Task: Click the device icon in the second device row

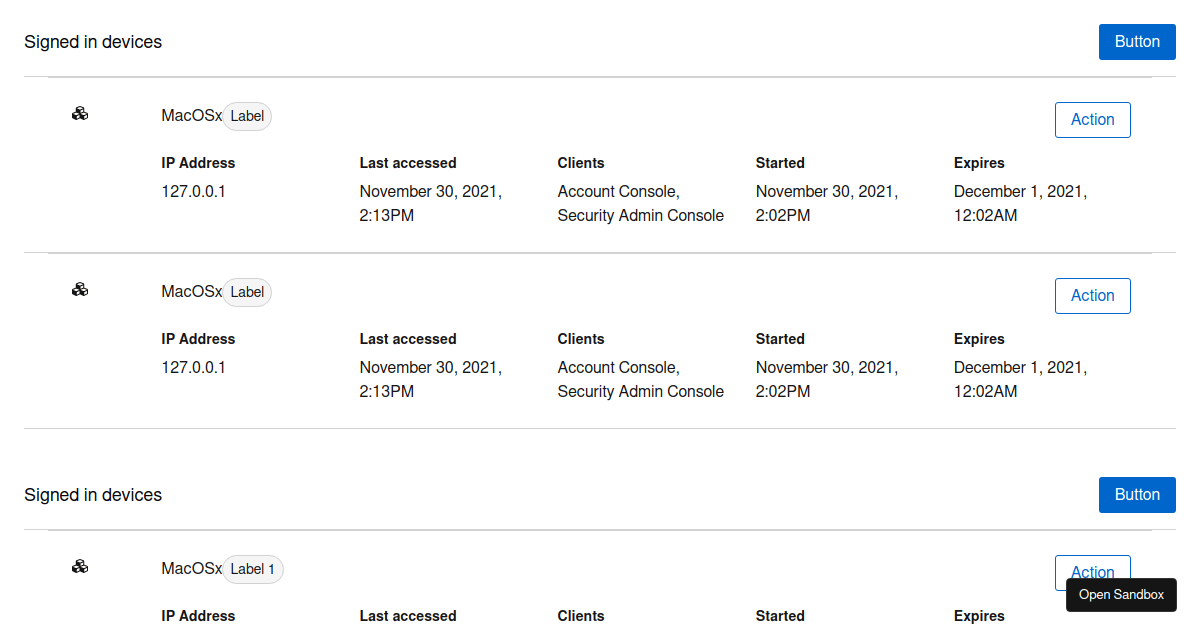Action: pyautogui.click(x=80, y=290)
